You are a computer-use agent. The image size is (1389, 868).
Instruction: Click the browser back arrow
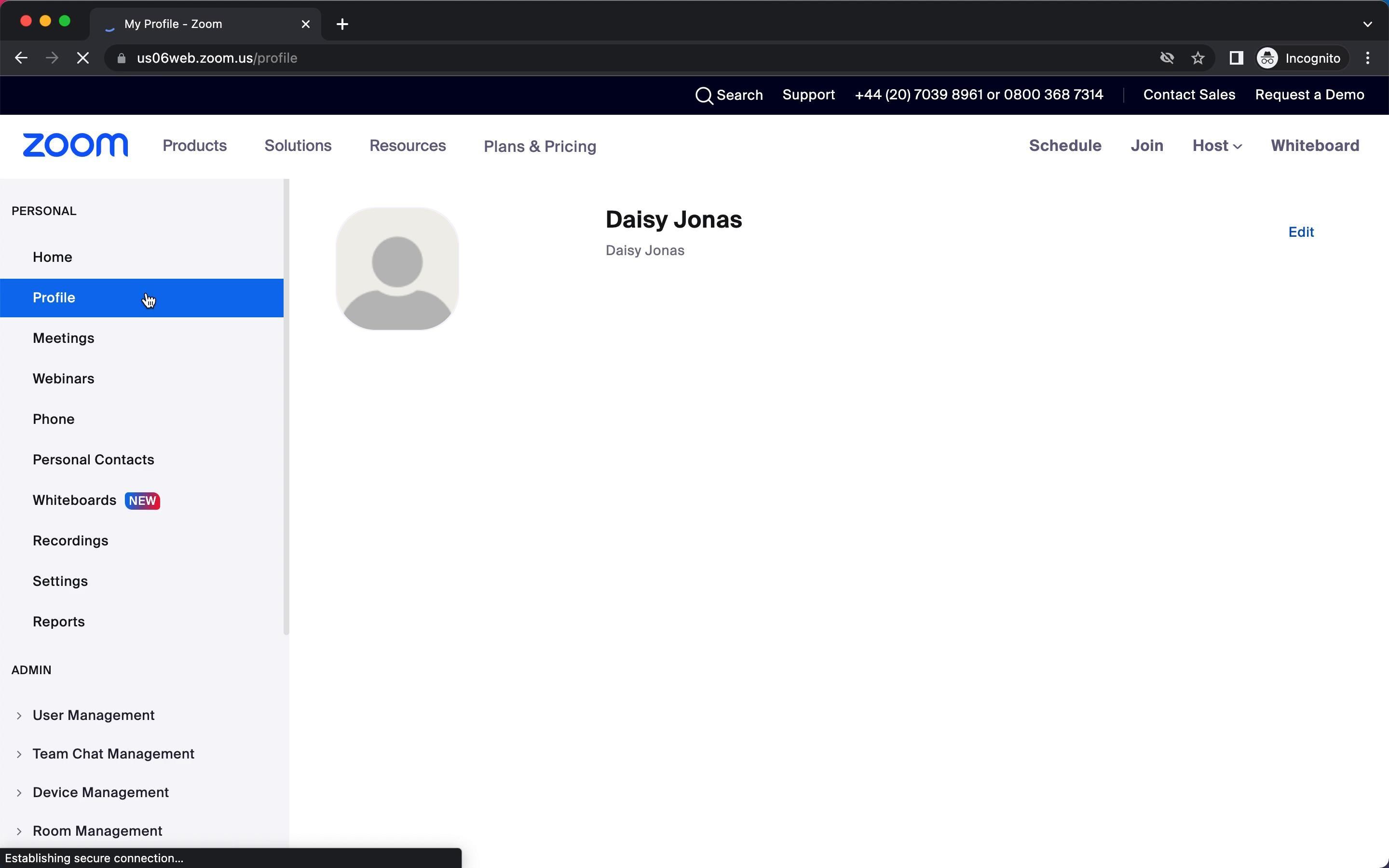coord(21,58)
